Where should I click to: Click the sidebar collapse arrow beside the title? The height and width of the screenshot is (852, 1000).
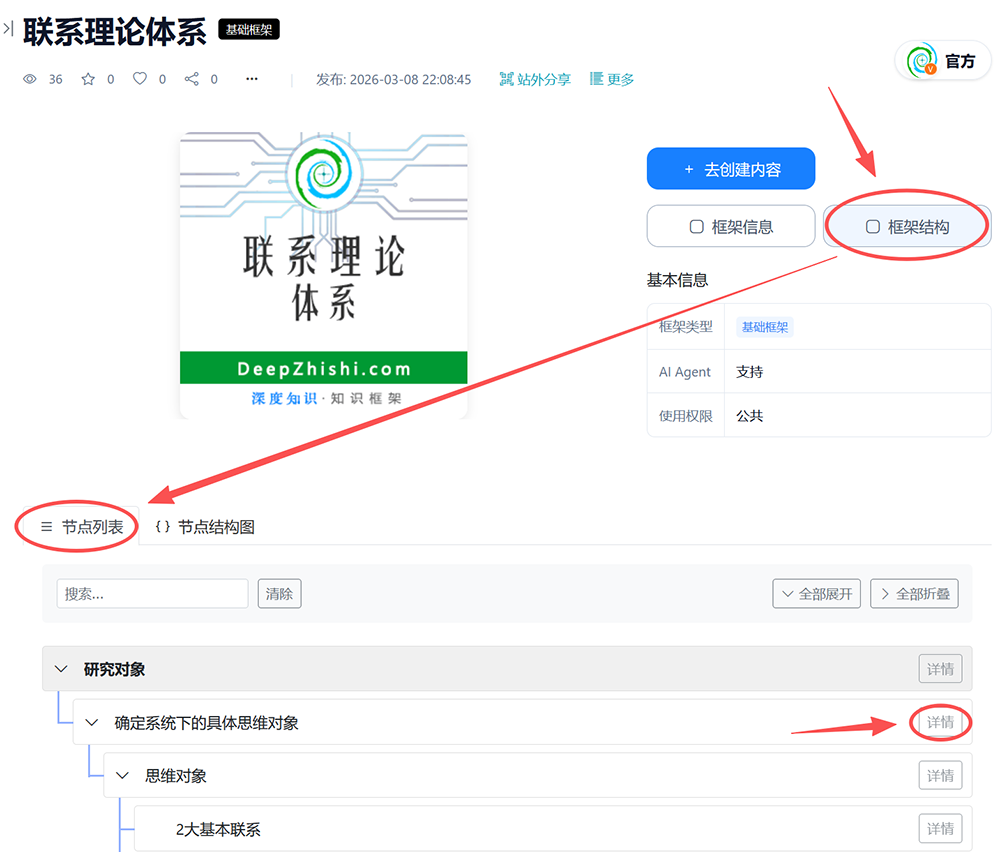8,29
